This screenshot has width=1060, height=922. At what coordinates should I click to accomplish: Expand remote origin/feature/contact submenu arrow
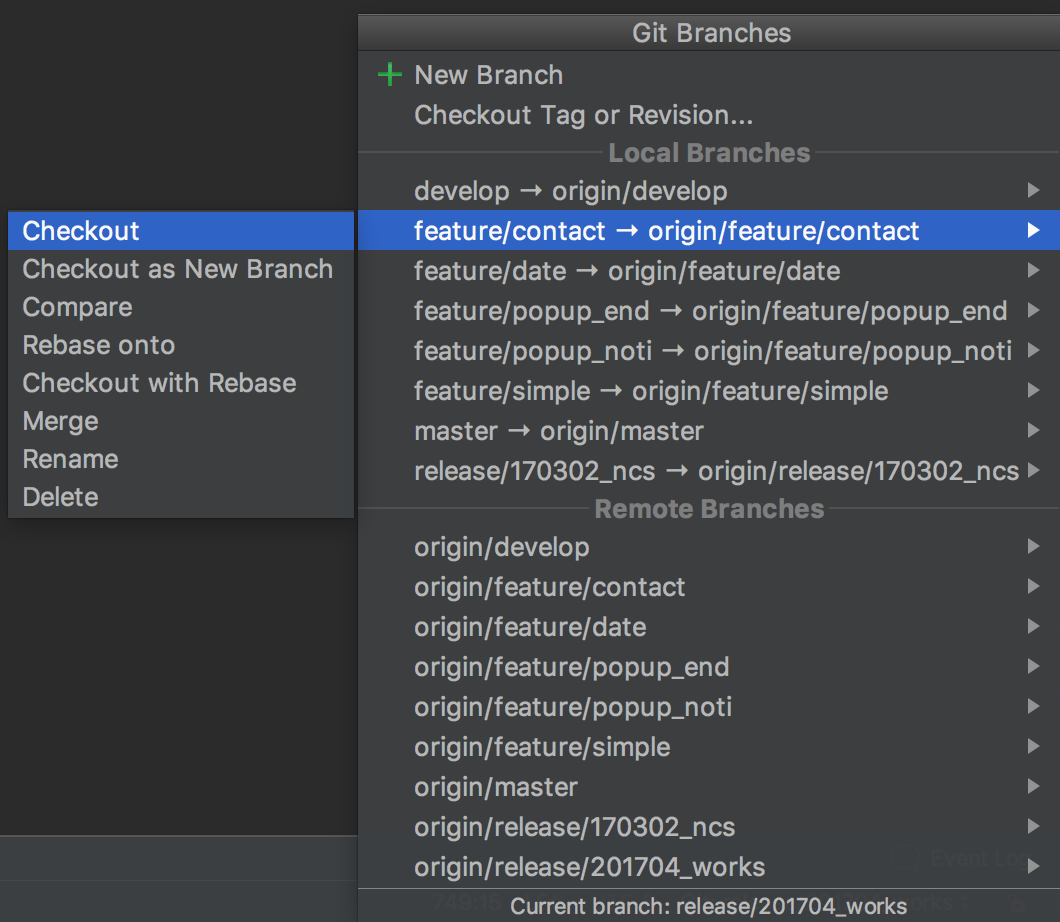pos(1033,586)
